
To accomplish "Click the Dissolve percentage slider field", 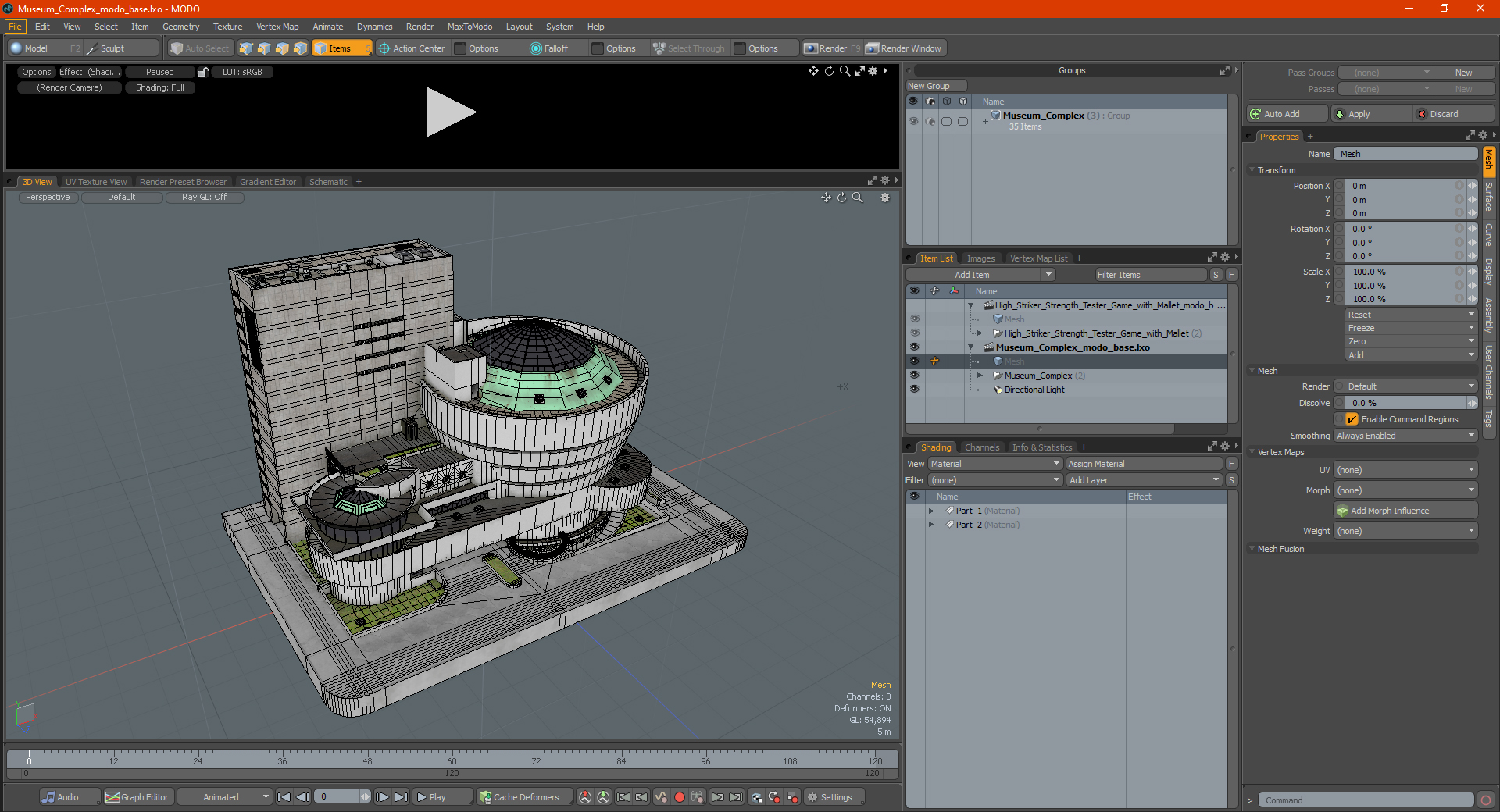I will click(x=1405, y=403).
